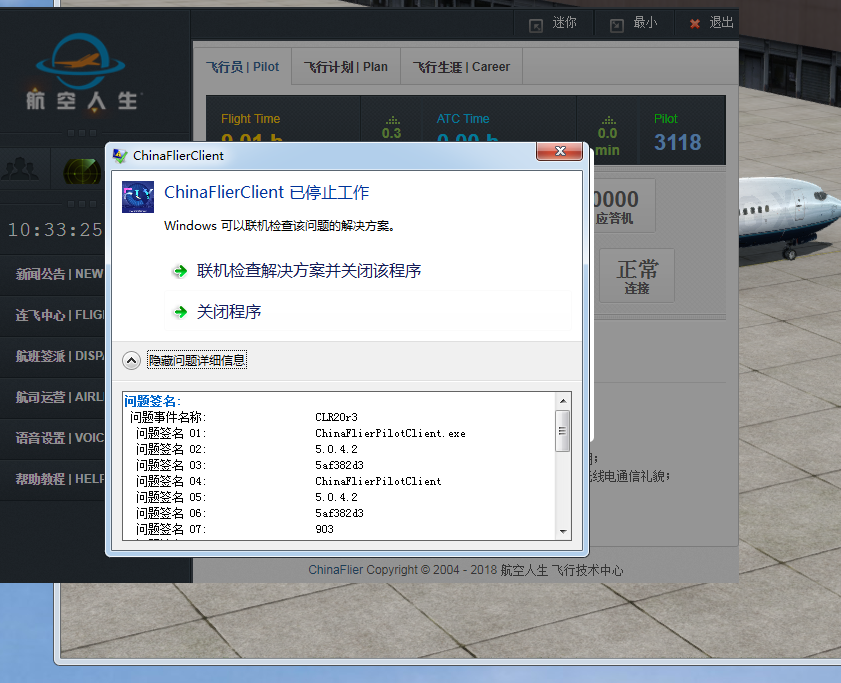Click the ChinaFlierClient 已停止工作 heading
Screen dimensions: 841x683
(267, 192)
